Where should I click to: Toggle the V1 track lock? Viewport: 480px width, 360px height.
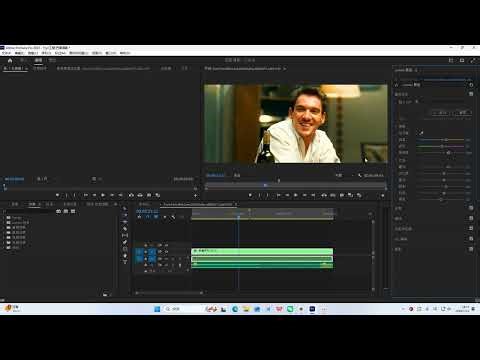145,252
